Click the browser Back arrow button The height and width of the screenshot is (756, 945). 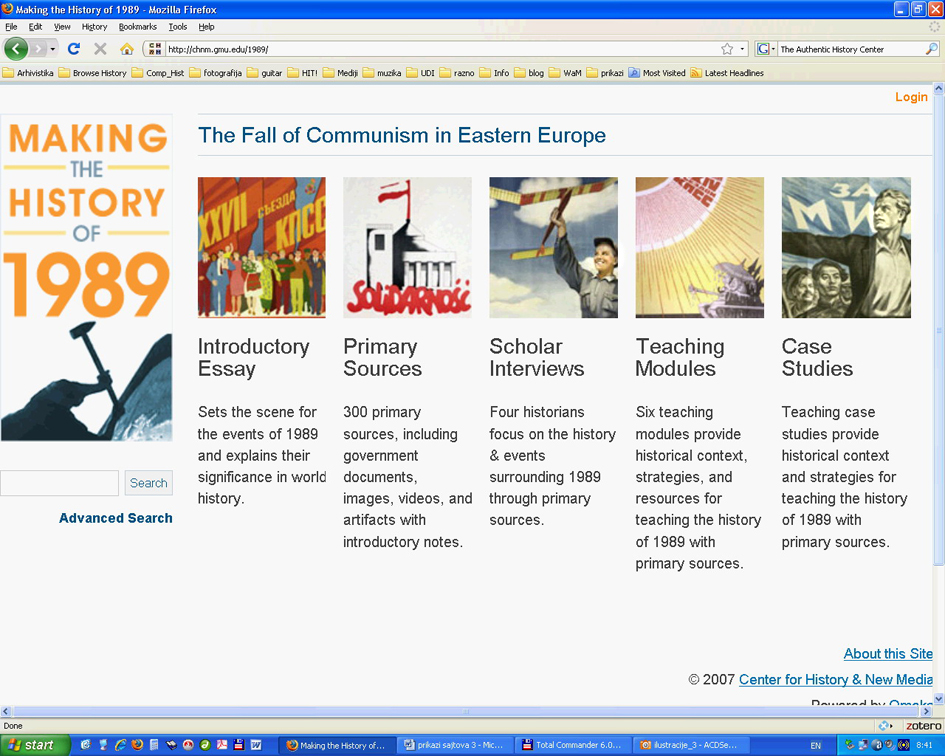click(x=16, y=49)
